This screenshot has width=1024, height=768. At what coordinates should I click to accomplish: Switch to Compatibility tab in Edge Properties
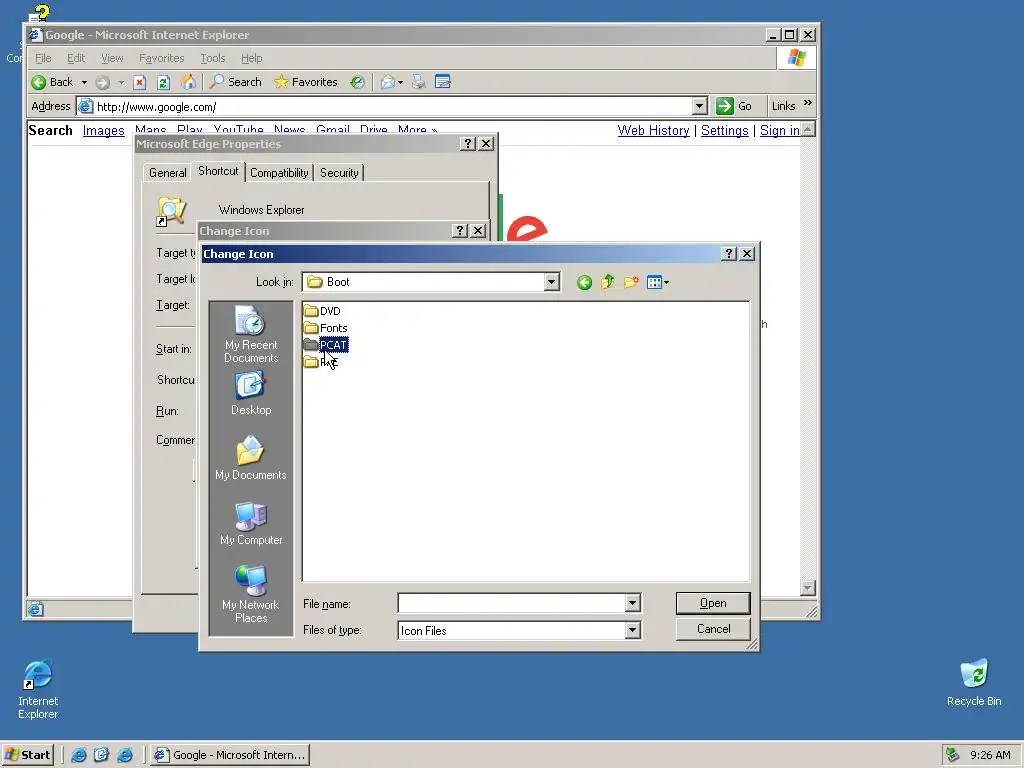[x=279, y=172]
